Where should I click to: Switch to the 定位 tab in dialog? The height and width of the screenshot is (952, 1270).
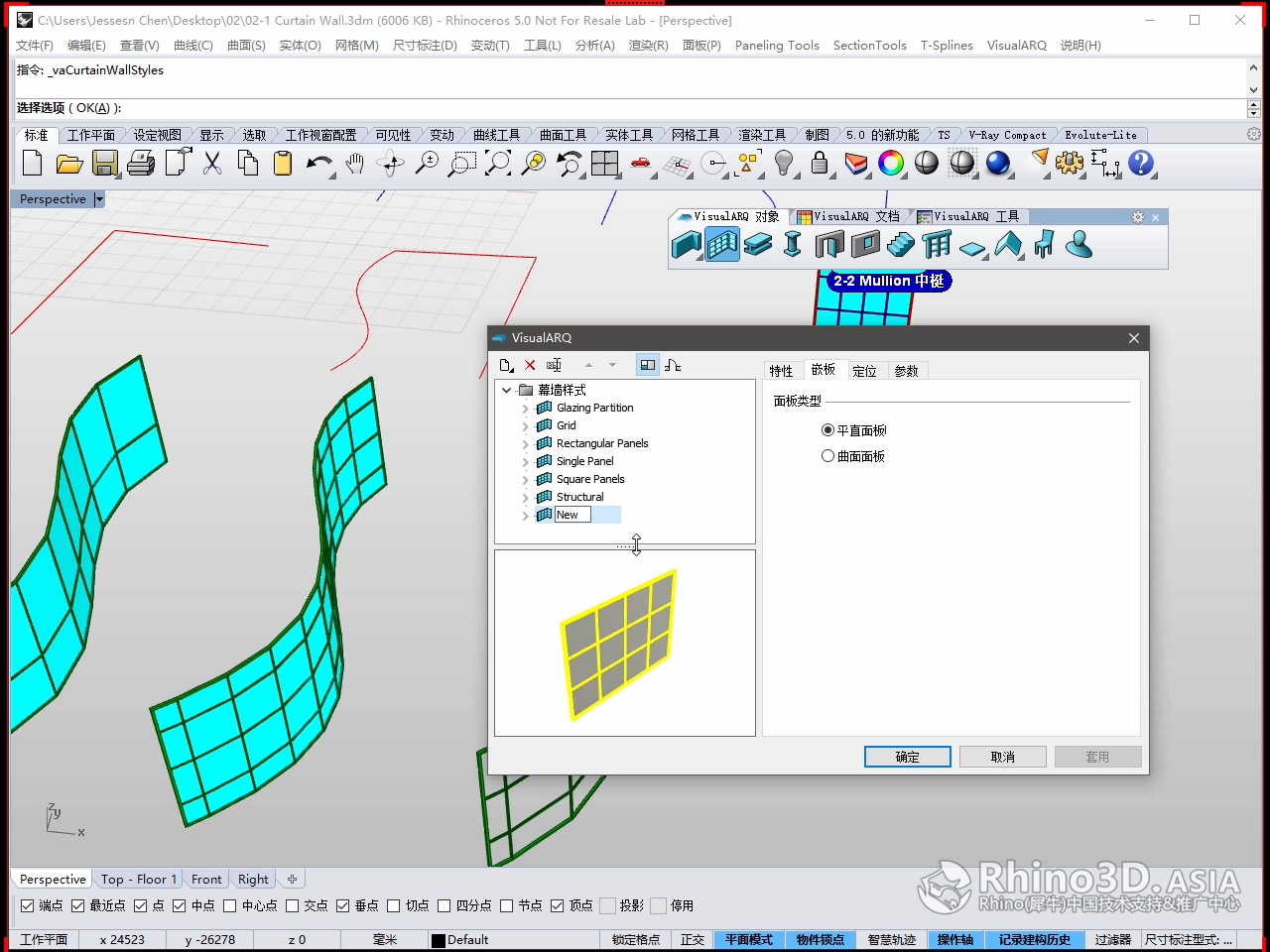(x=864, y=371)
